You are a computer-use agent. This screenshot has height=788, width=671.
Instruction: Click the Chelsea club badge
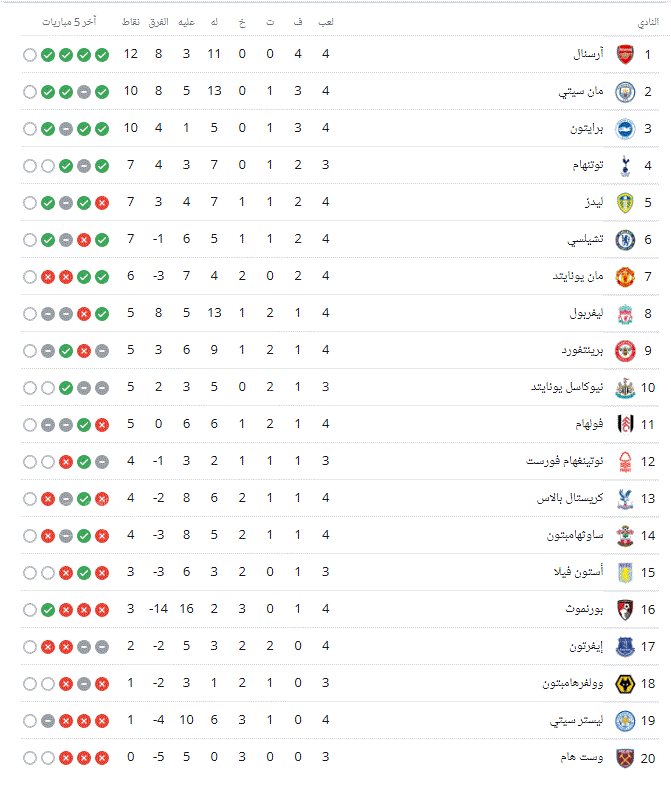[625, 239]
